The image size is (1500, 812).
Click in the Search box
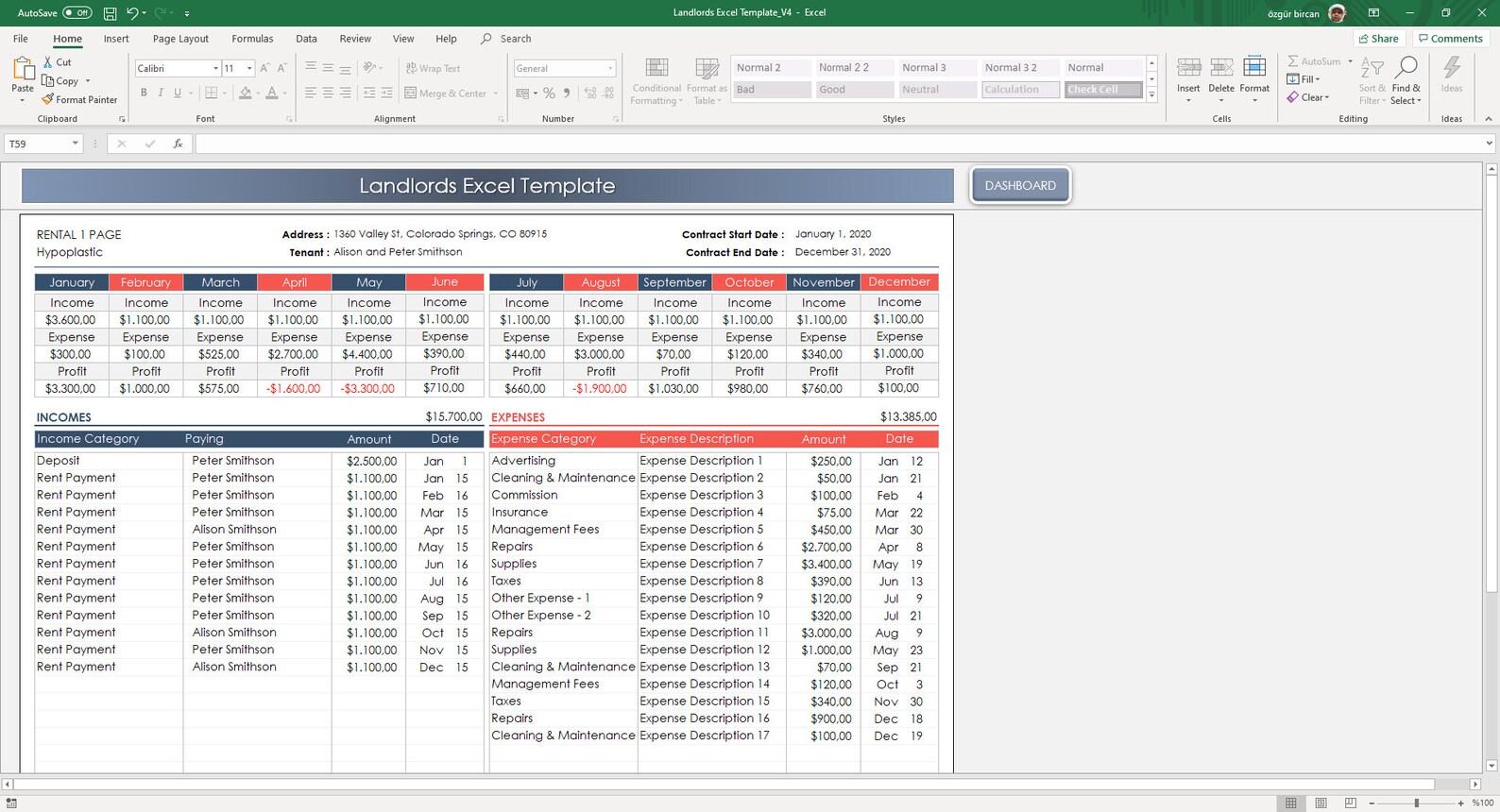[516, 39]
